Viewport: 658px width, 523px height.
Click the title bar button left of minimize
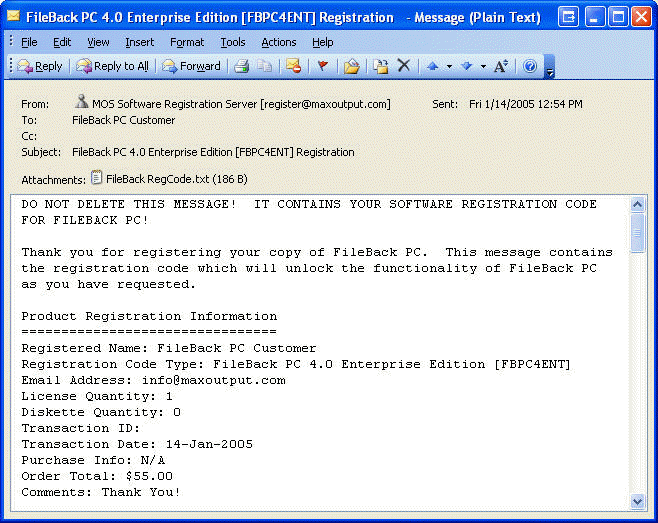(x=568, y=17)
